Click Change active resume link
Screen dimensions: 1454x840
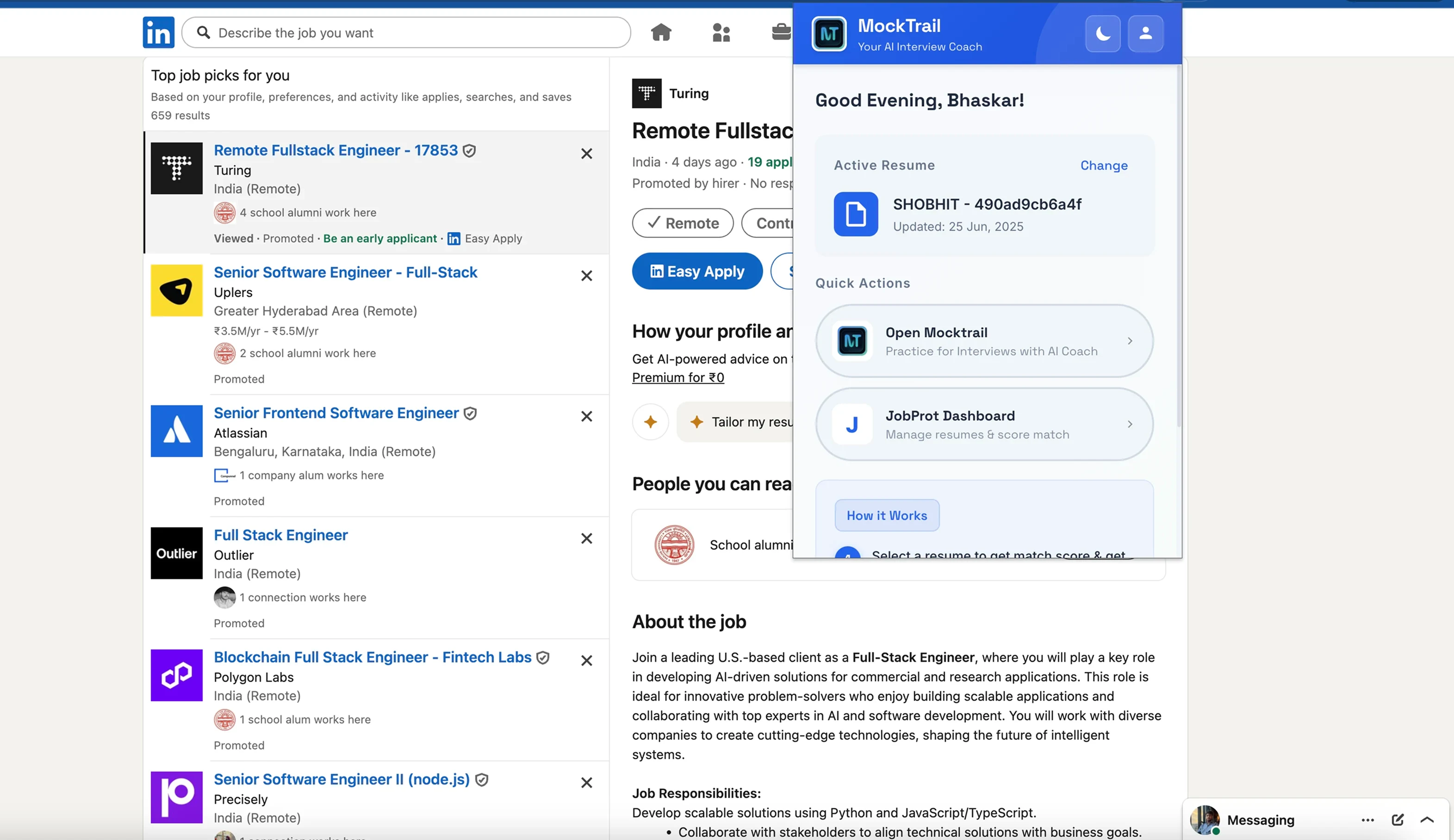(1104, 166)
